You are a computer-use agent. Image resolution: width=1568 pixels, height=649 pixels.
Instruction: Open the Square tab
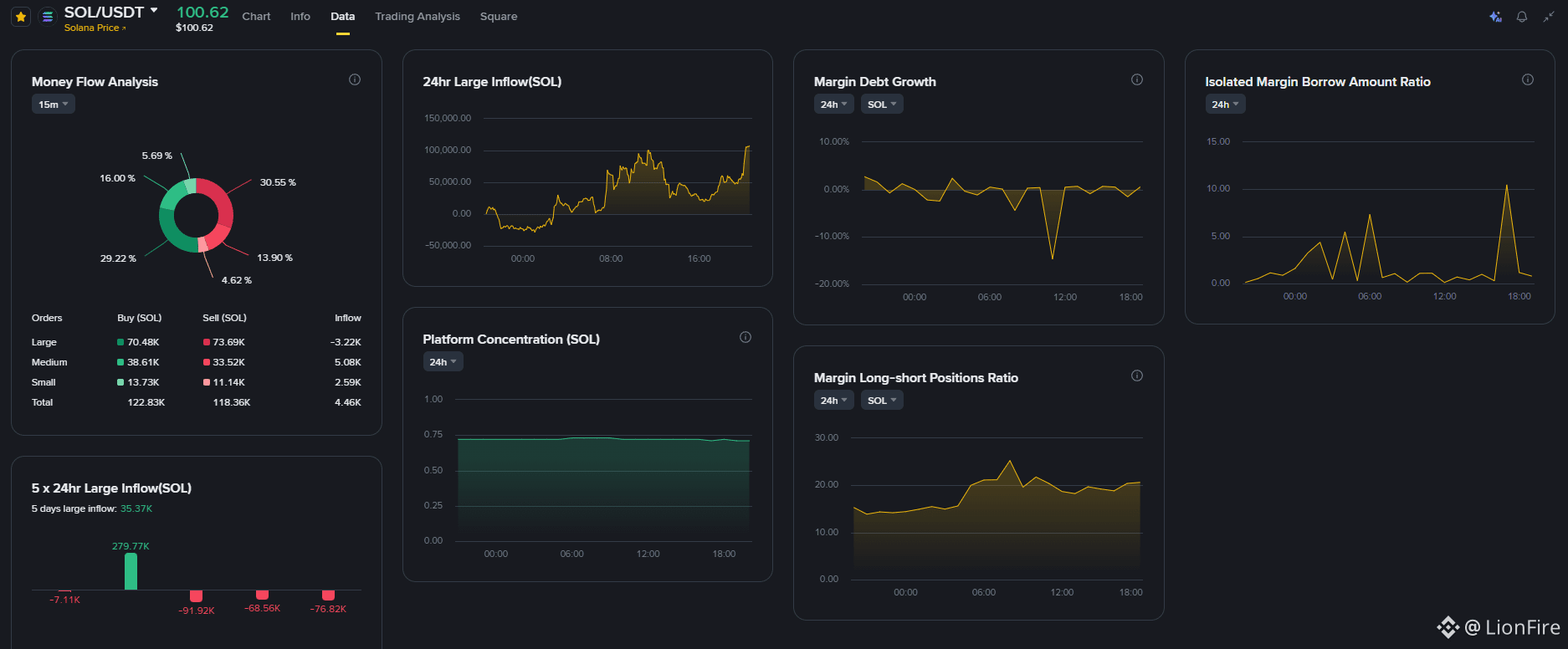(499, 17)
